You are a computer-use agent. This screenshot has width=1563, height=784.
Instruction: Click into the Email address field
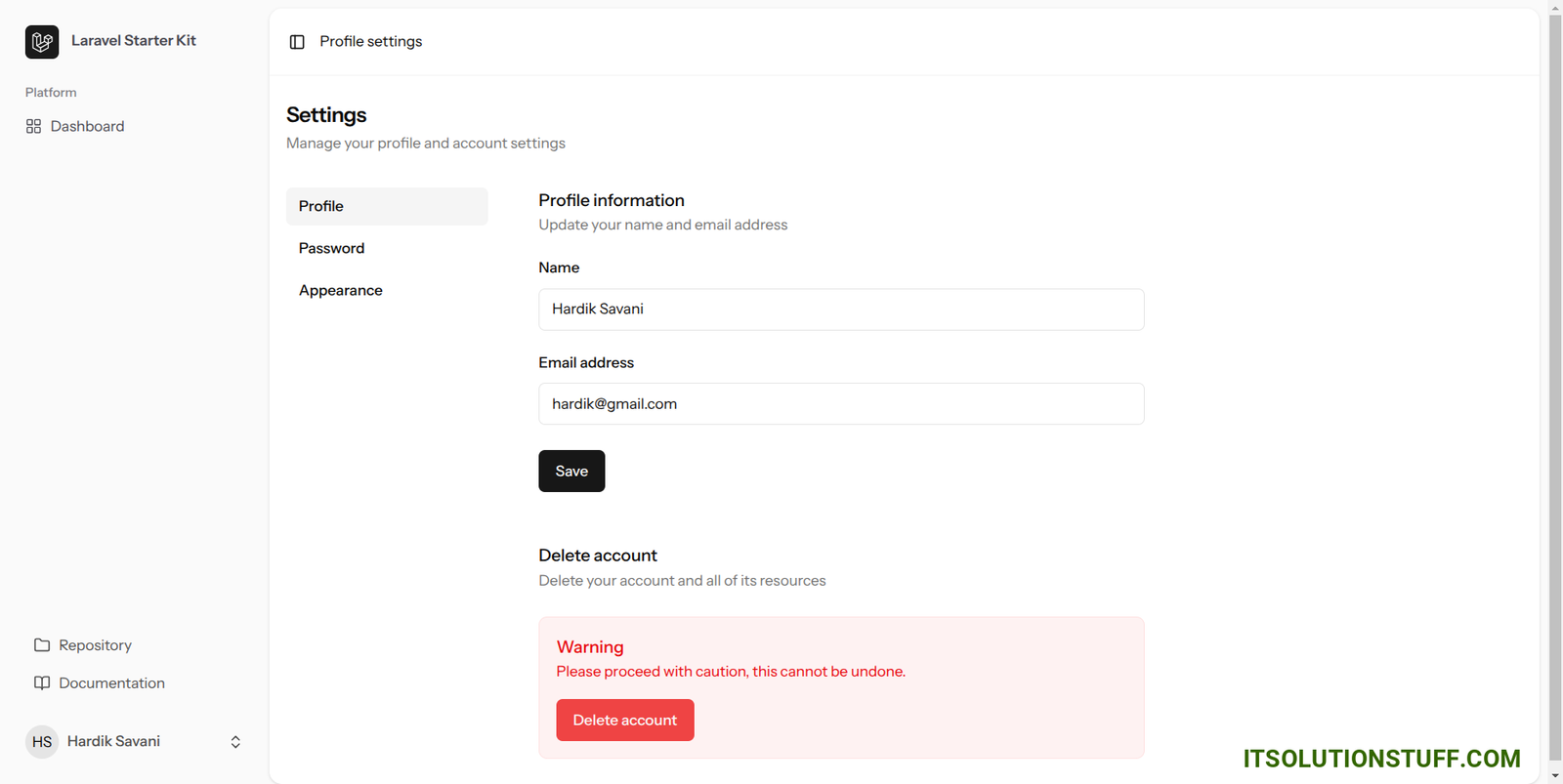(x=841, y=404)
